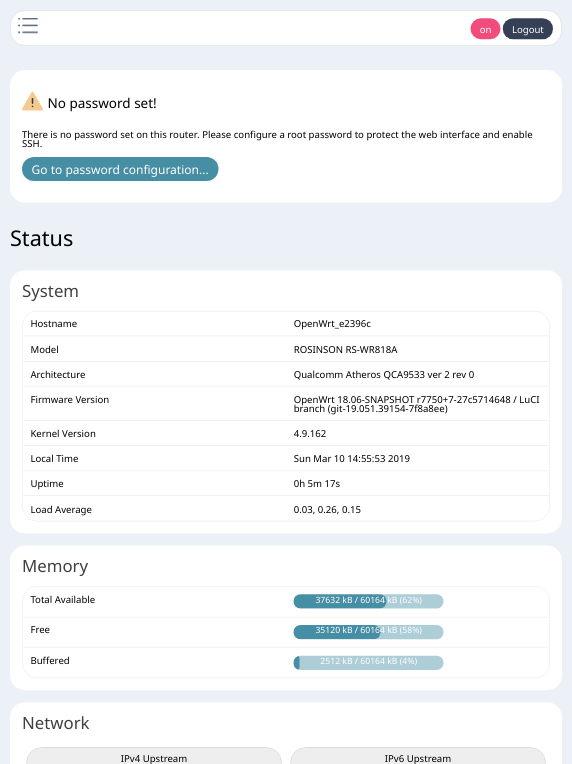Click local time Sun Mar 10 value

[x=351, y=458]
